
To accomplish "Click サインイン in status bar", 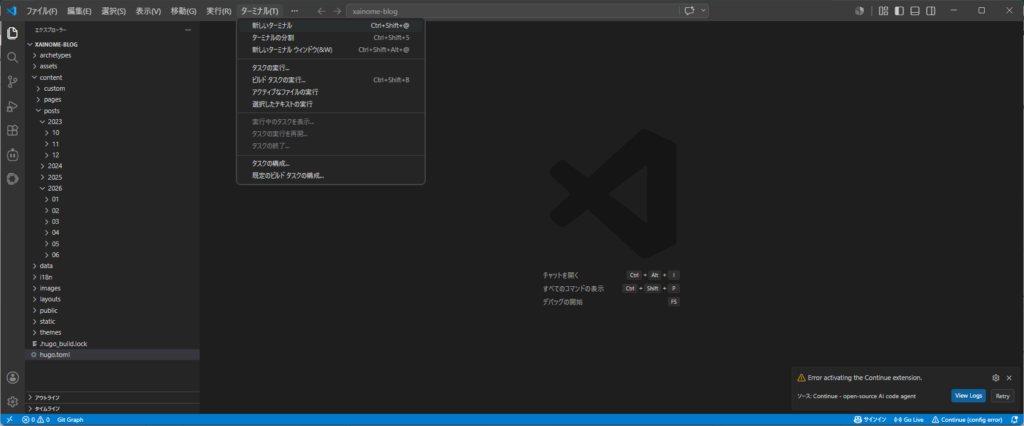I will pos(870,419).
